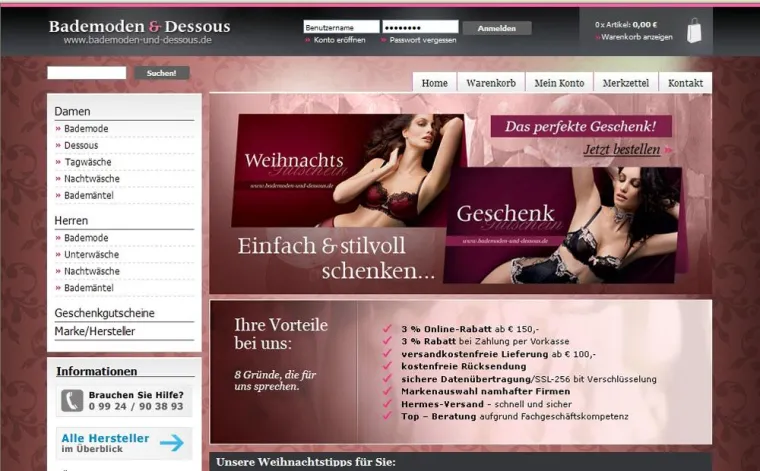Open the Tagwäsche category

tap(88, 162)
